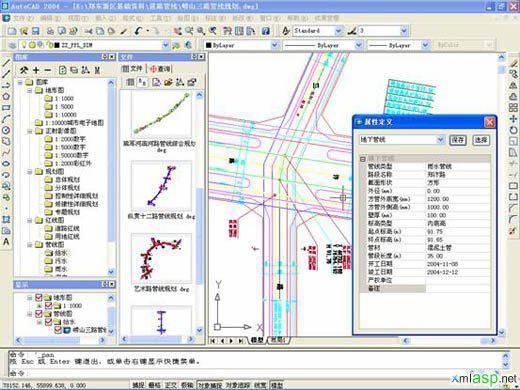Collapse the 规划图 tree node
Image resolution: width=520 pixels, height=390 pixels.
(29, 172)
